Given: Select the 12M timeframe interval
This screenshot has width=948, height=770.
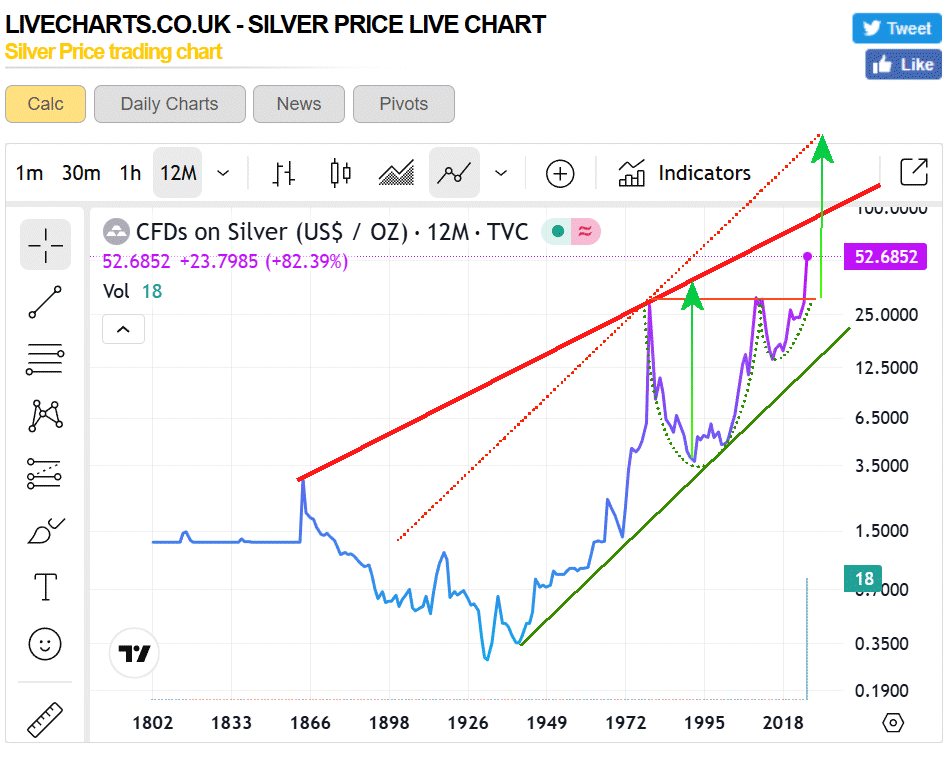Looking at the screenshot, I should 178,173.
